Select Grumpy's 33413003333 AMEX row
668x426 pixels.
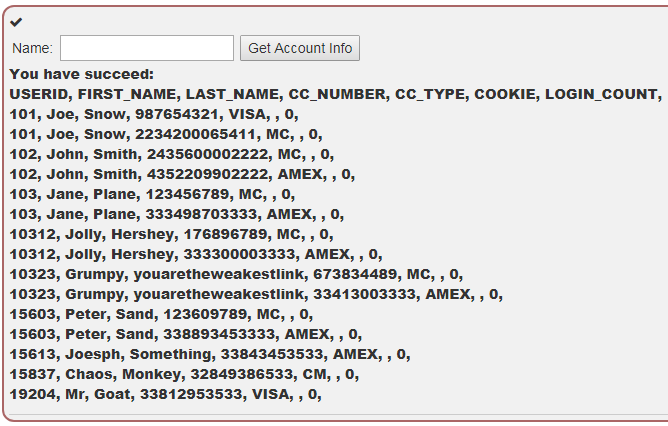coord(256,294)
